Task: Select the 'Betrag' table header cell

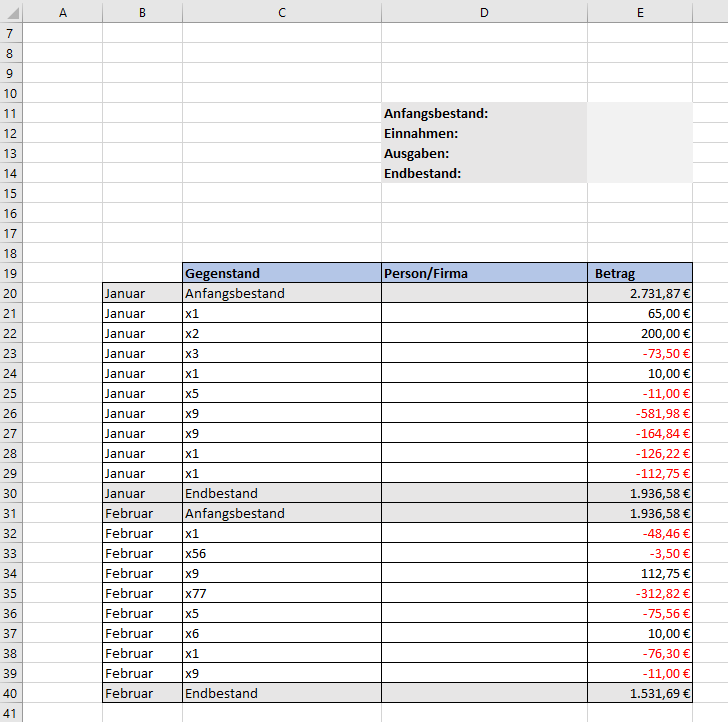Action: [x=639, y=273]
